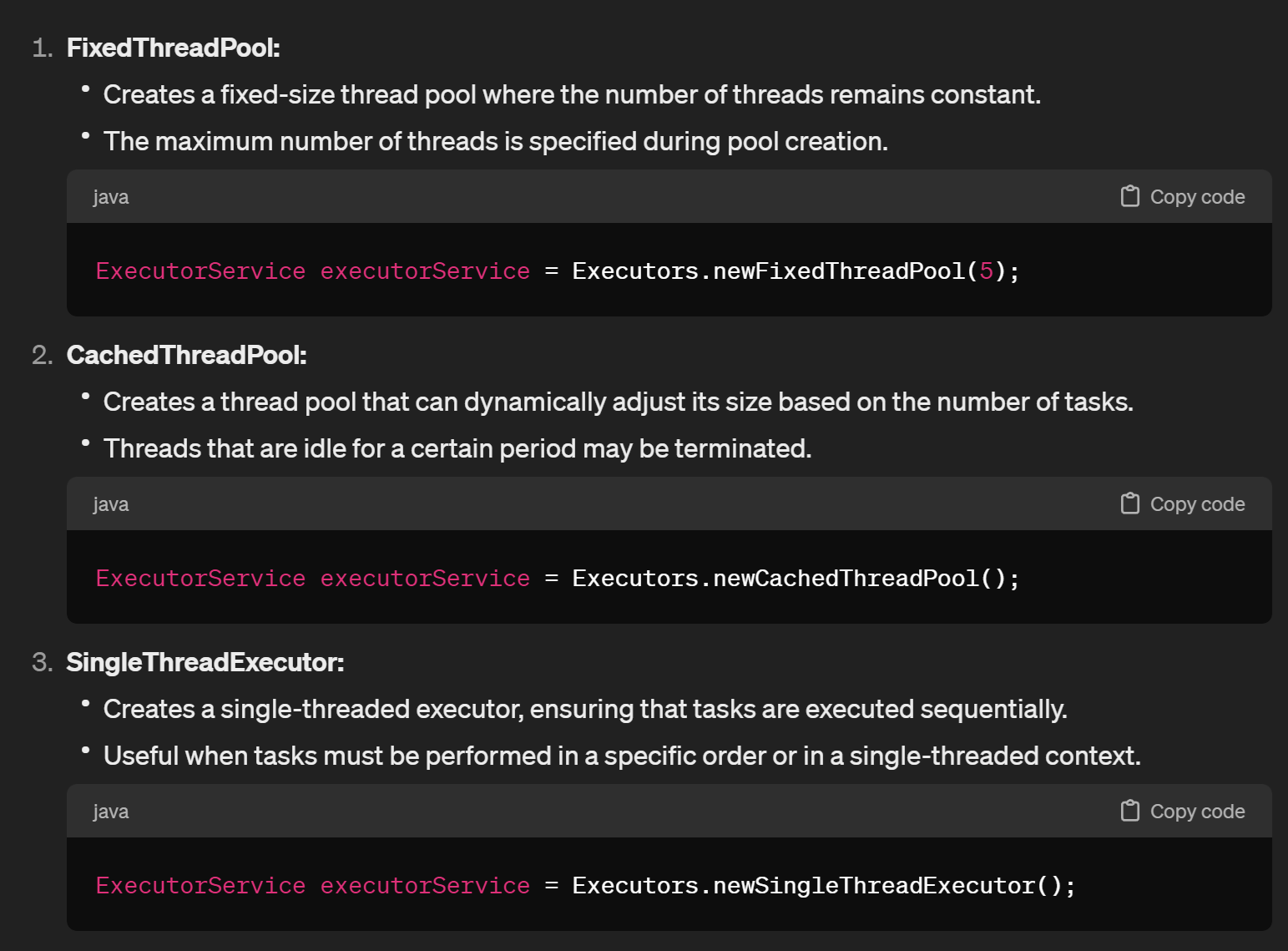This screenshot has height=951, width=1288.
Task: Click the clipboard icon in the FixedThreadPool code block
Action: click(1129, 196)
